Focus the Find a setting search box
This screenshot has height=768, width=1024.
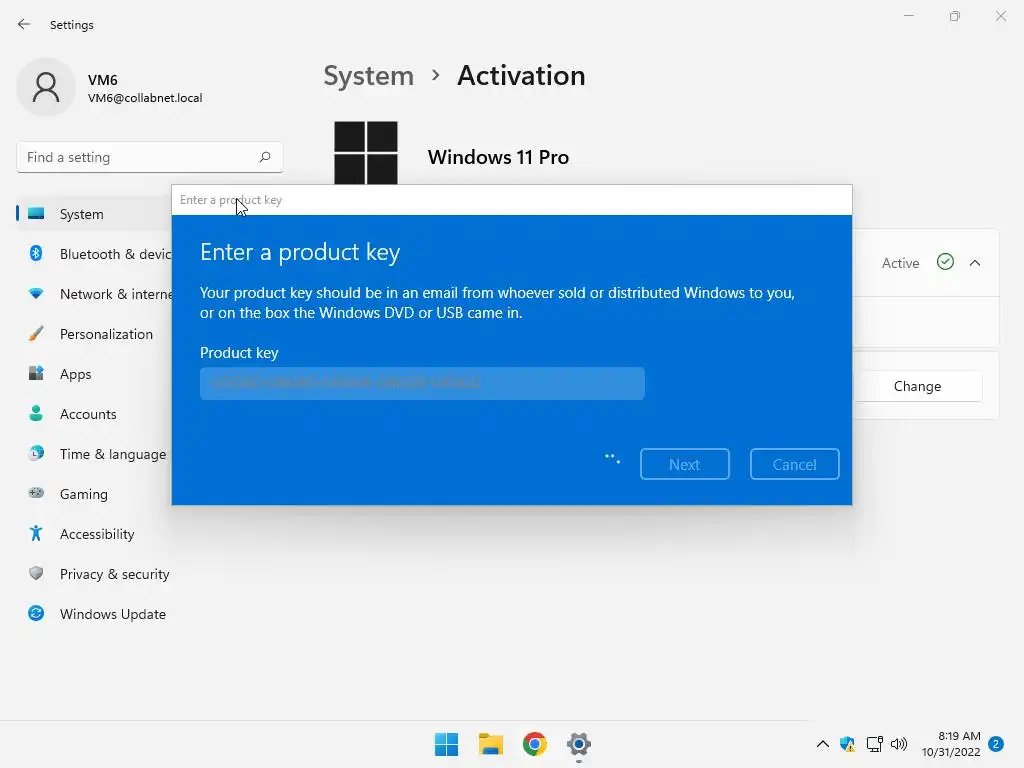click(x=150, y=157)
